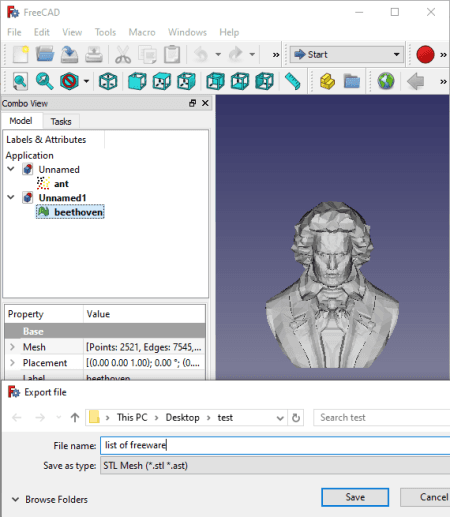Click the Cut scissors icon
450x517 pixels.
[123, 54]
